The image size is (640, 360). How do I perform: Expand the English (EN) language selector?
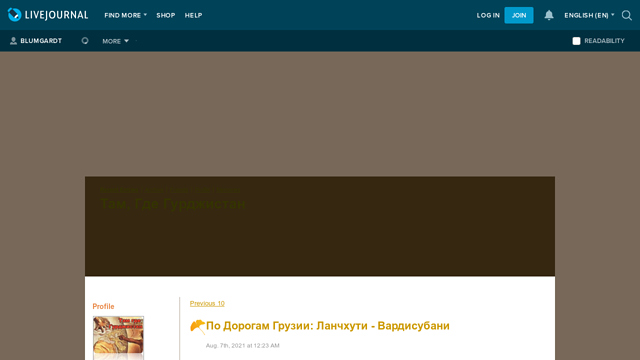tap(589, 15)
